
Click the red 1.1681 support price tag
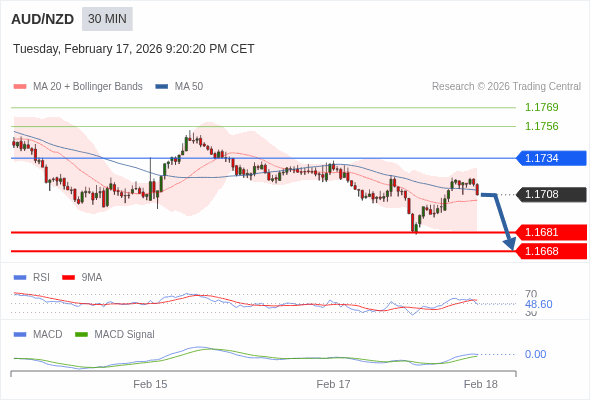pos(551,233)
